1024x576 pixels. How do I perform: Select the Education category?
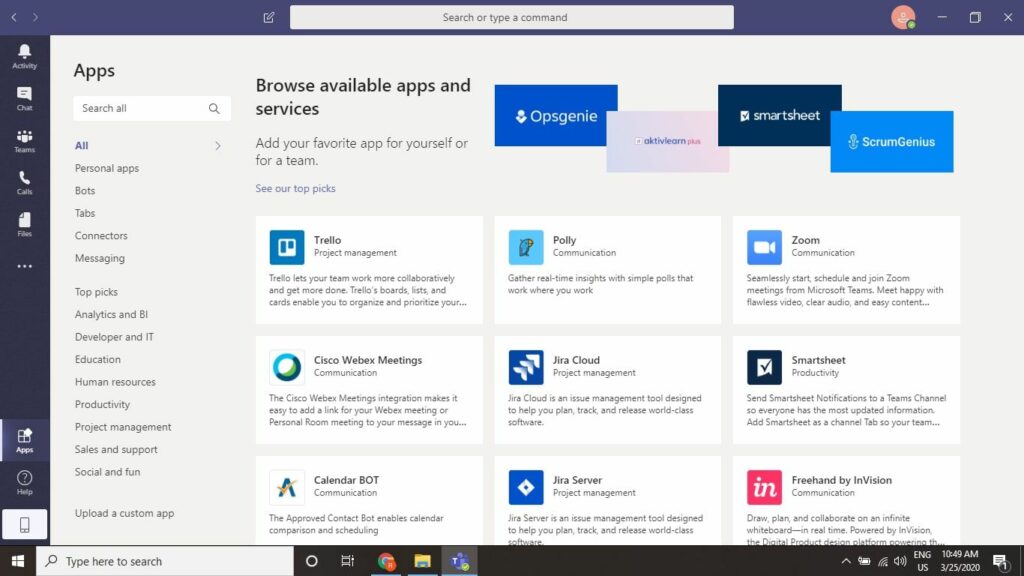(97, 359)
